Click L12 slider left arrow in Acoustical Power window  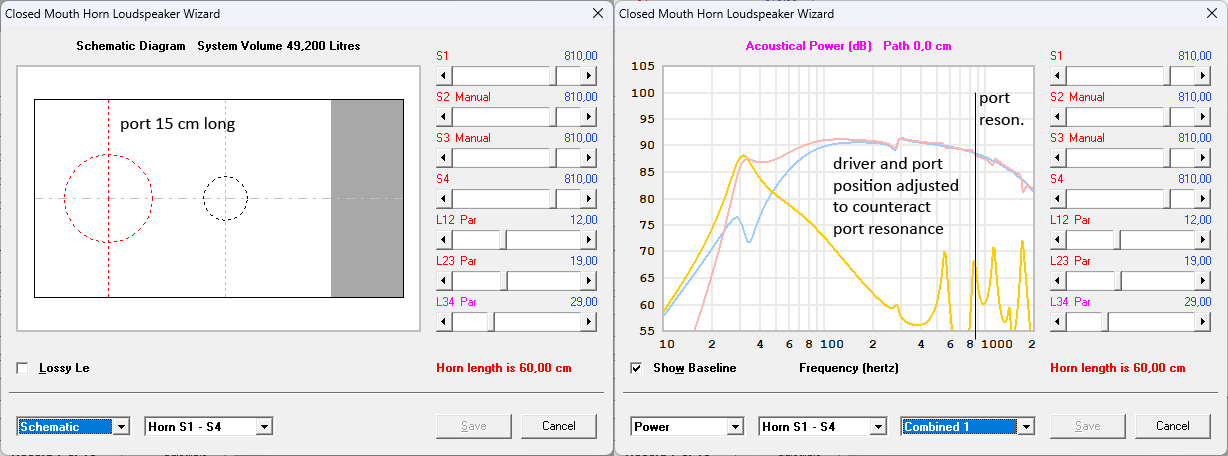click(1060, 240)
